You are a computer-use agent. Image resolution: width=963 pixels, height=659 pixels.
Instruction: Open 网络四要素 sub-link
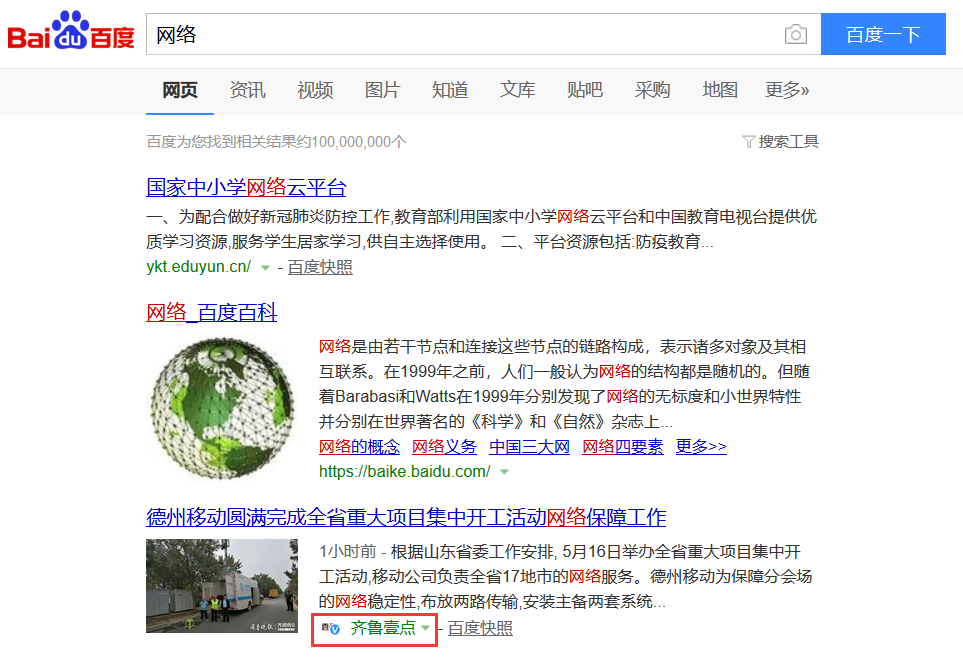(x=622, y=447)
